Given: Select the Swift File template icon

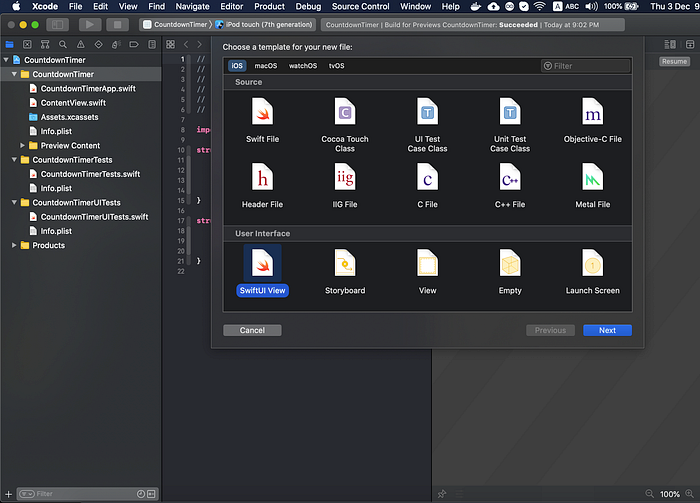Looking at the screenshot, I should tap(263, 111).
